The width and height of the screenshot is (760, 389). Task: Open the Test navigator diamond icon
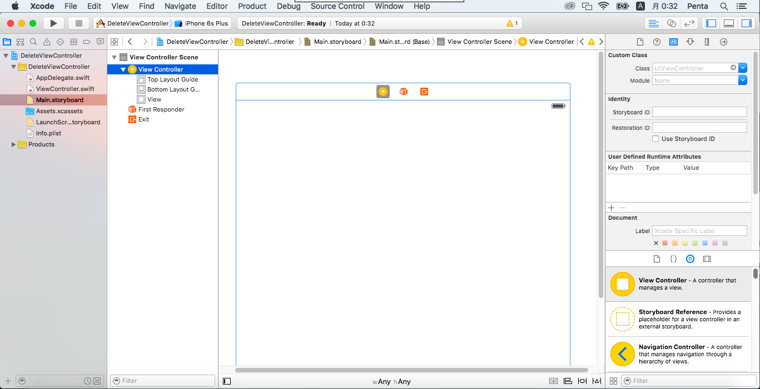point(60,42)
